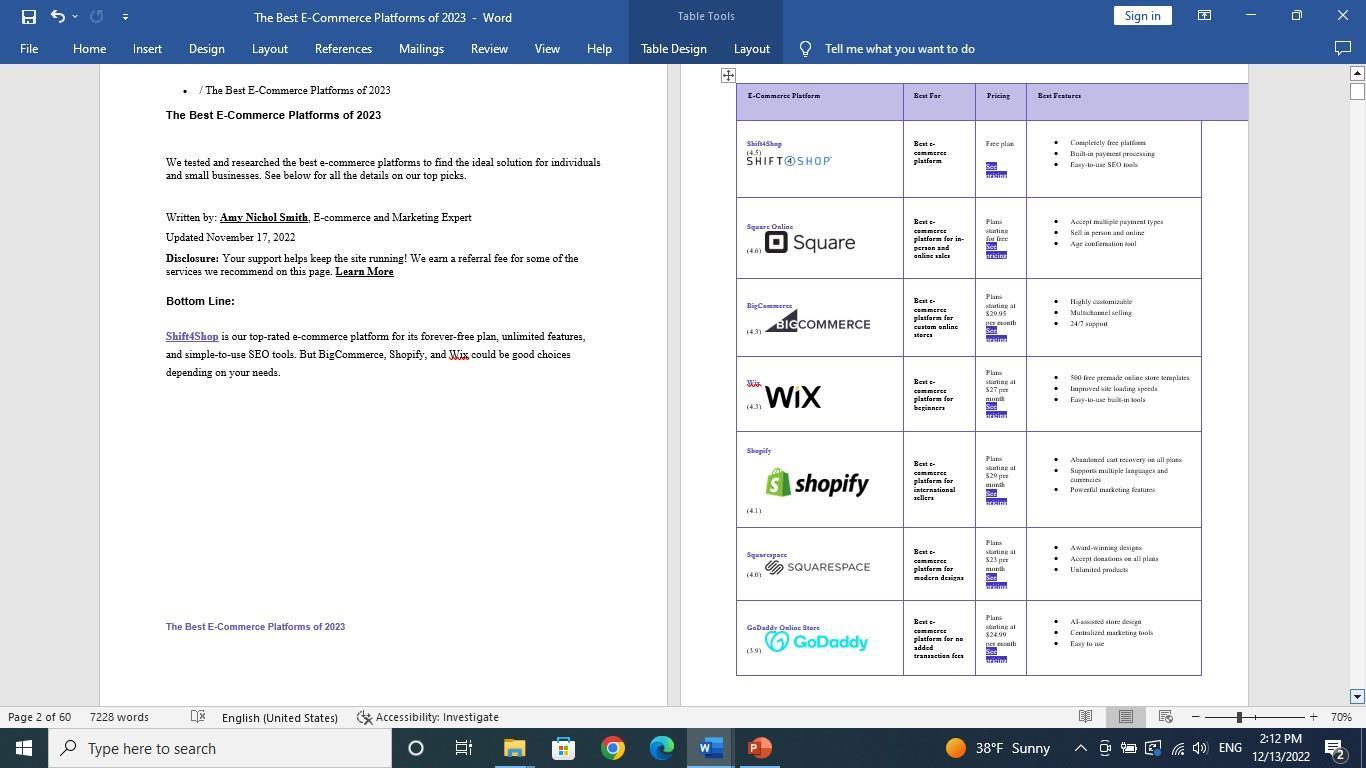Click the Wix logo image
1366x768 pixels.
792,397
